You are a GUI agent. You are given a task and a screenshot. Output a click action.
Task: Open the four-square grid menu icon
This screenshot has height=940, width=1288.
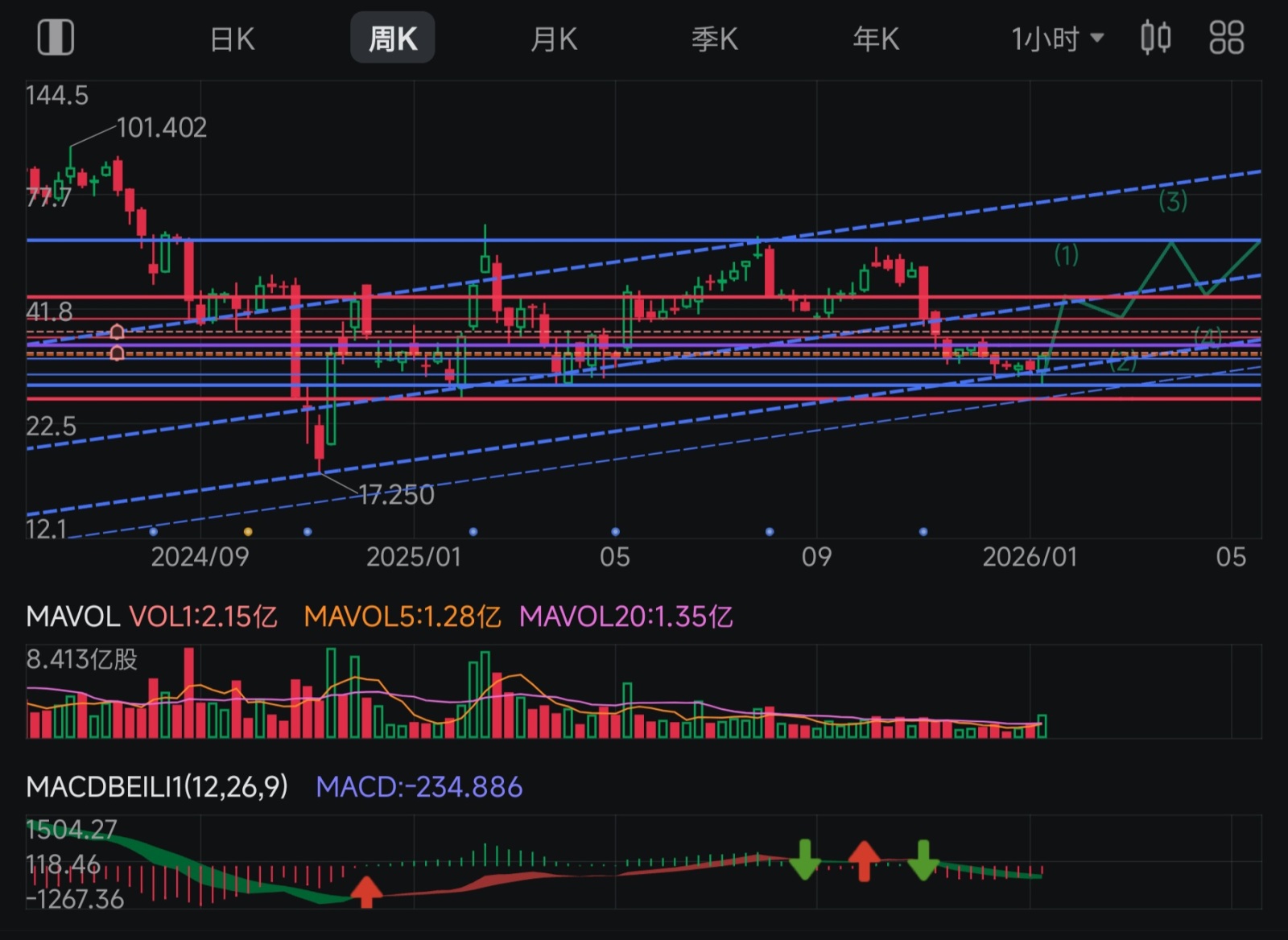point(1226,38)
